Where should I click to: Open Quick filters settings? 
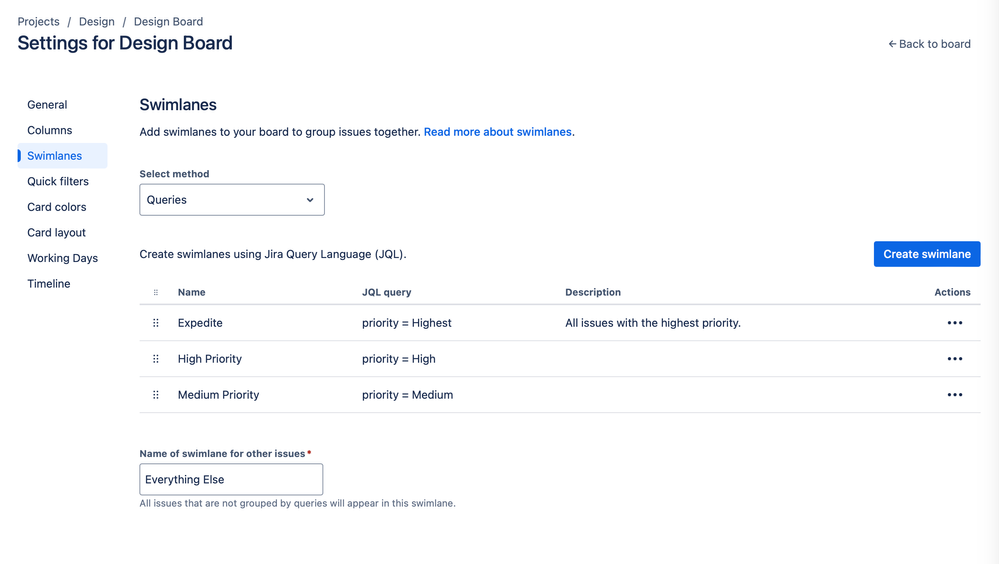tap(58, 181)
